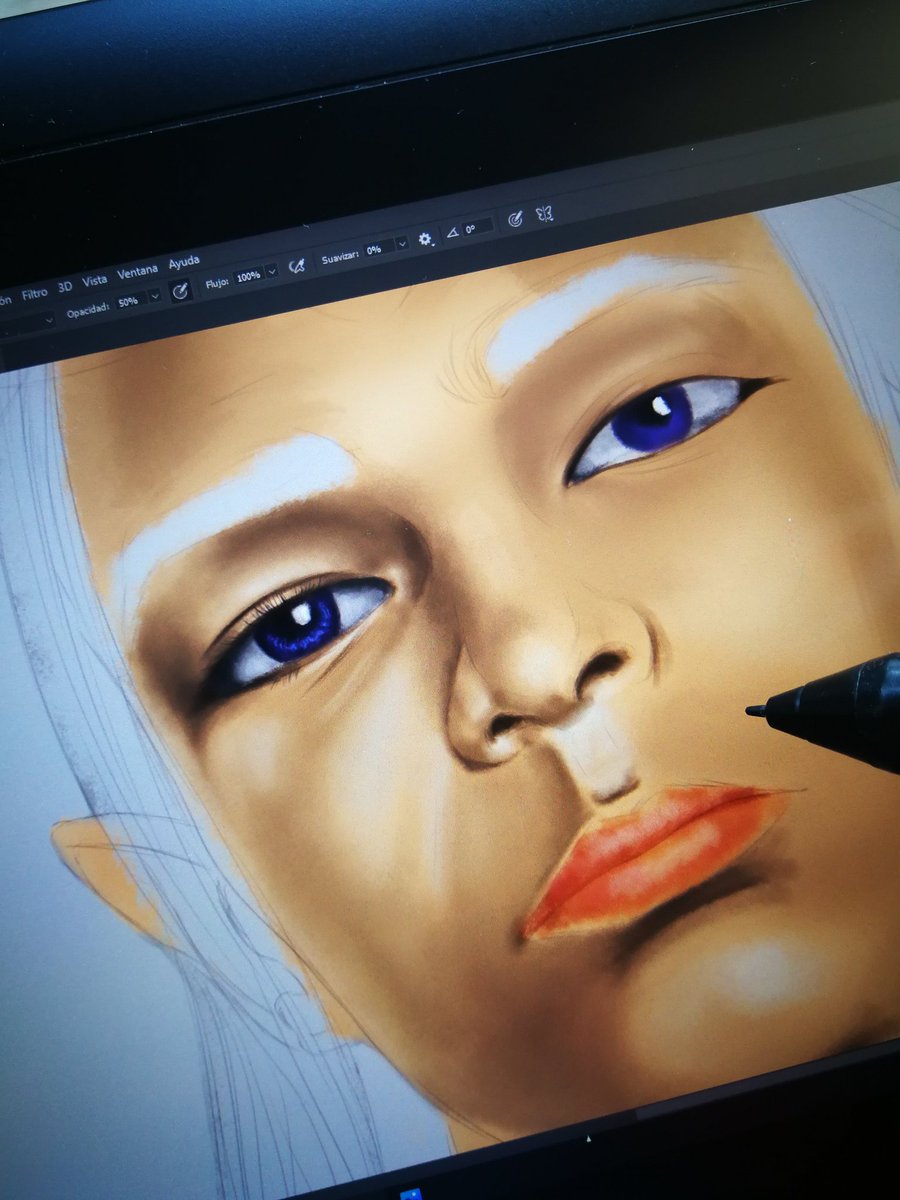900x1200 pixels.
Task: Toggle pen pressure for opacity icon
Action: pyautogui.click(x=181, y=290)
